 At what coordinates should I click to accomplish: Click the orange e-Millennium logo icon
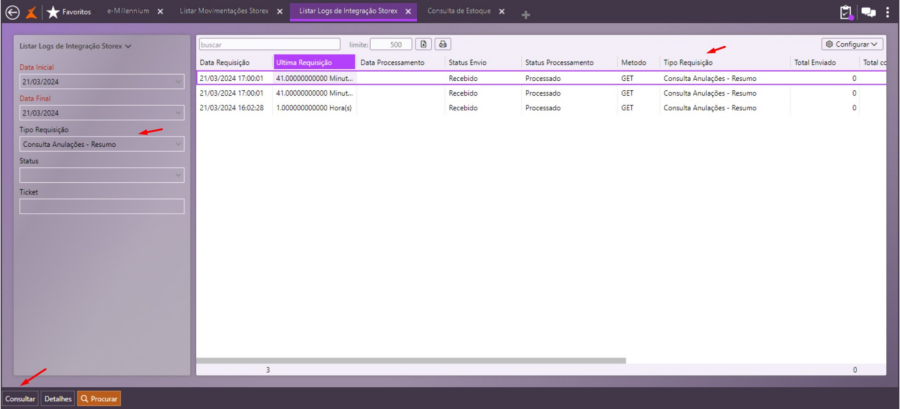pyautogui.click(x=32, y=12)
